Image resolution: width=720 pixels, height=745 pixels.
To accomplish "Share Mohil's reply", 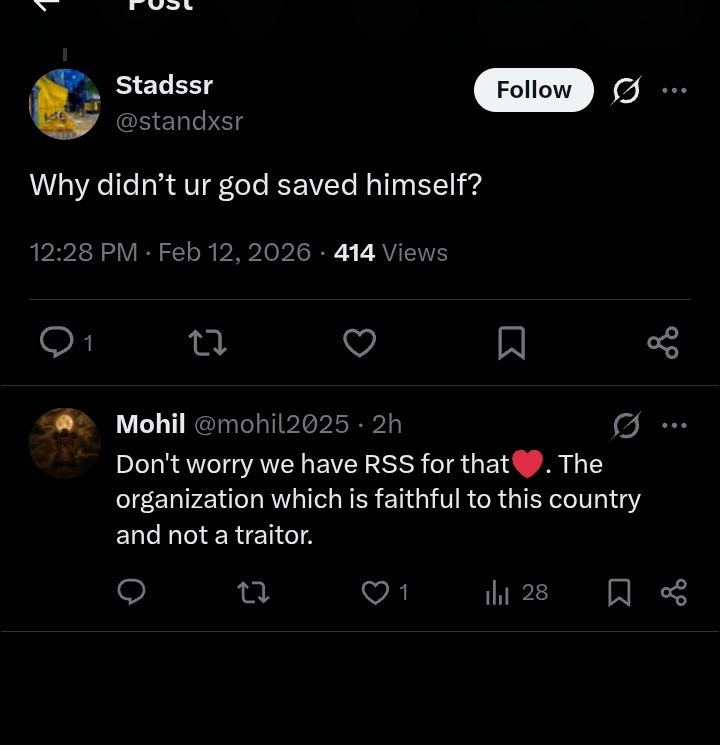I will 674,592.
